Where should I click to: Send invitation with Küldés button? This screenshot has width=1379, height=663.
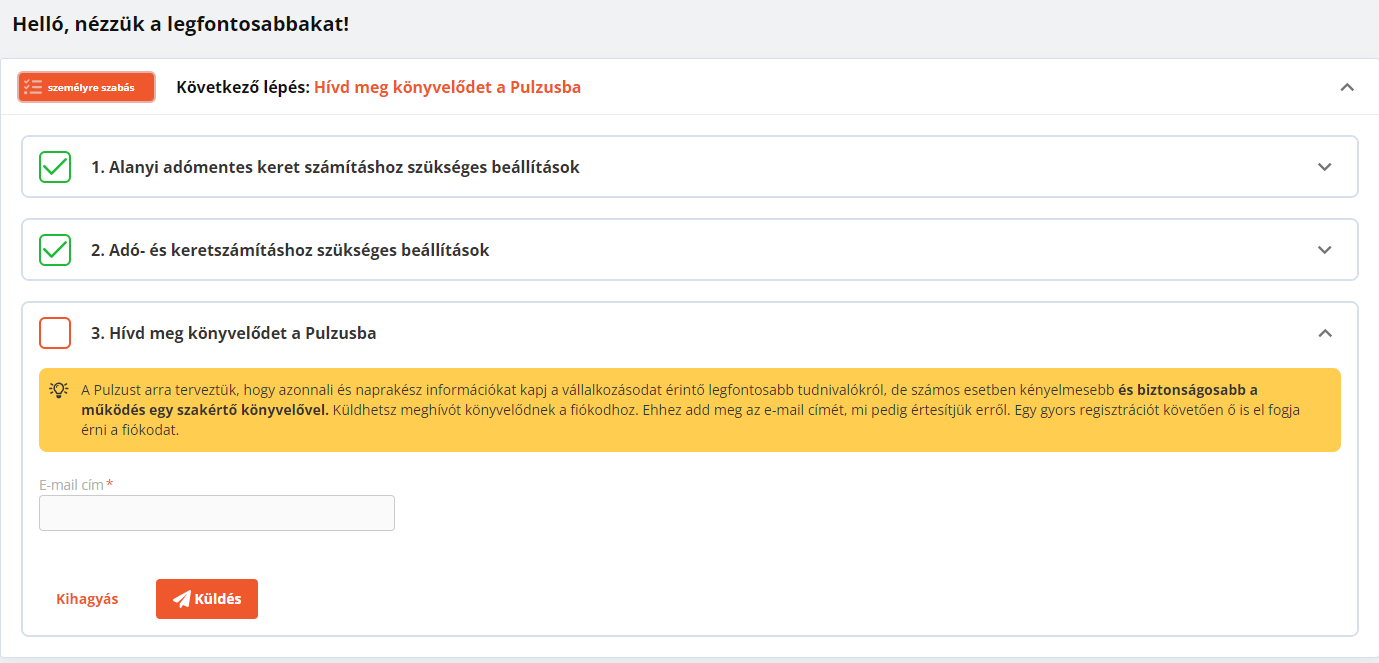tap(207, 599)
